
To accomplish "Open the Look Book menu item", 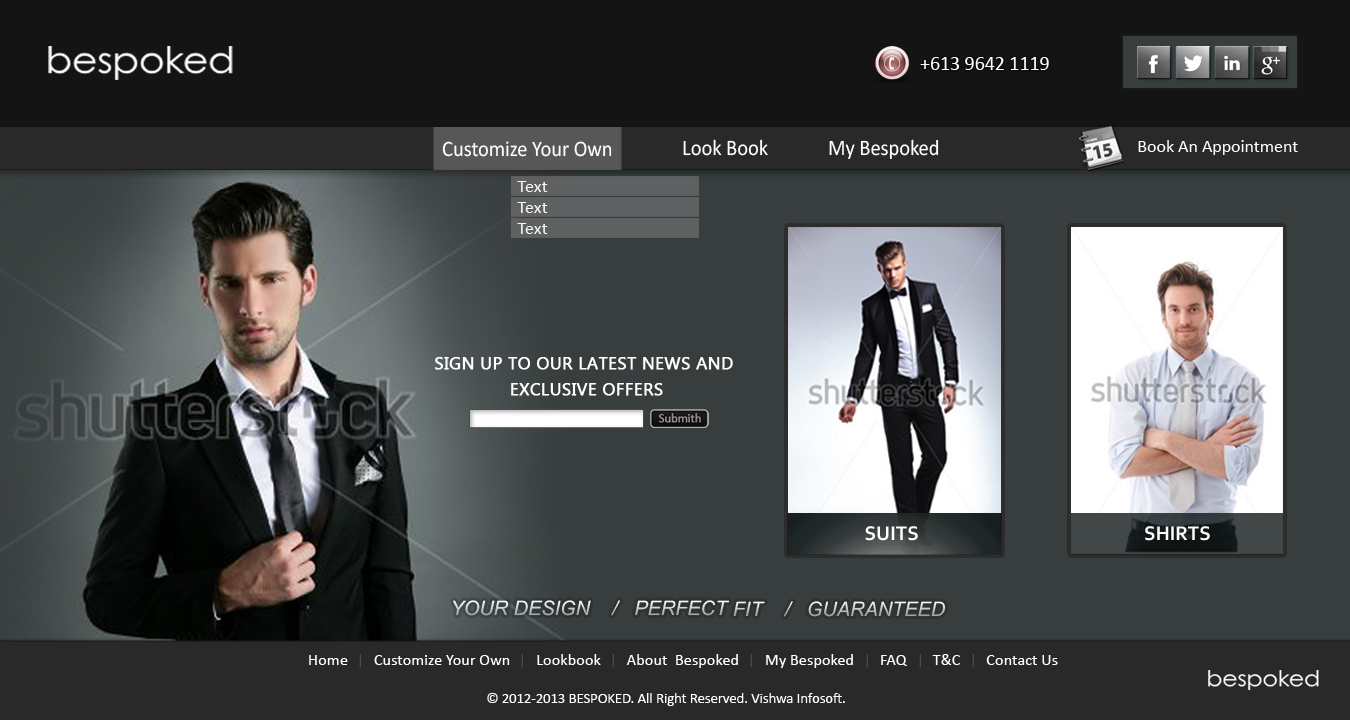I will coord(725,148).
